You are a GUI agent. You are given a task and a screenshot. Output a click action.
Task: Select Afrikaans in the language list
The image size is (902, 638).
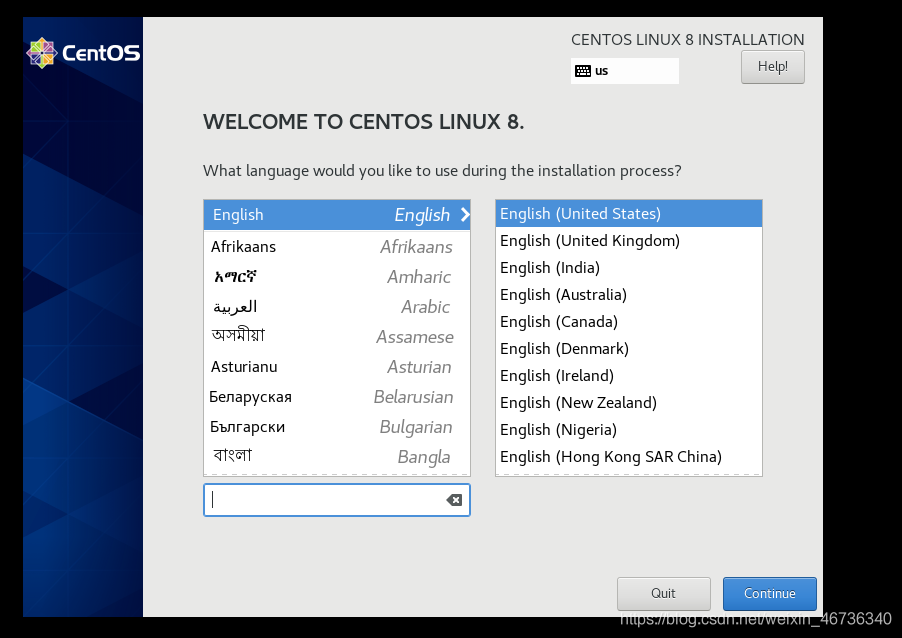(337, 247)
